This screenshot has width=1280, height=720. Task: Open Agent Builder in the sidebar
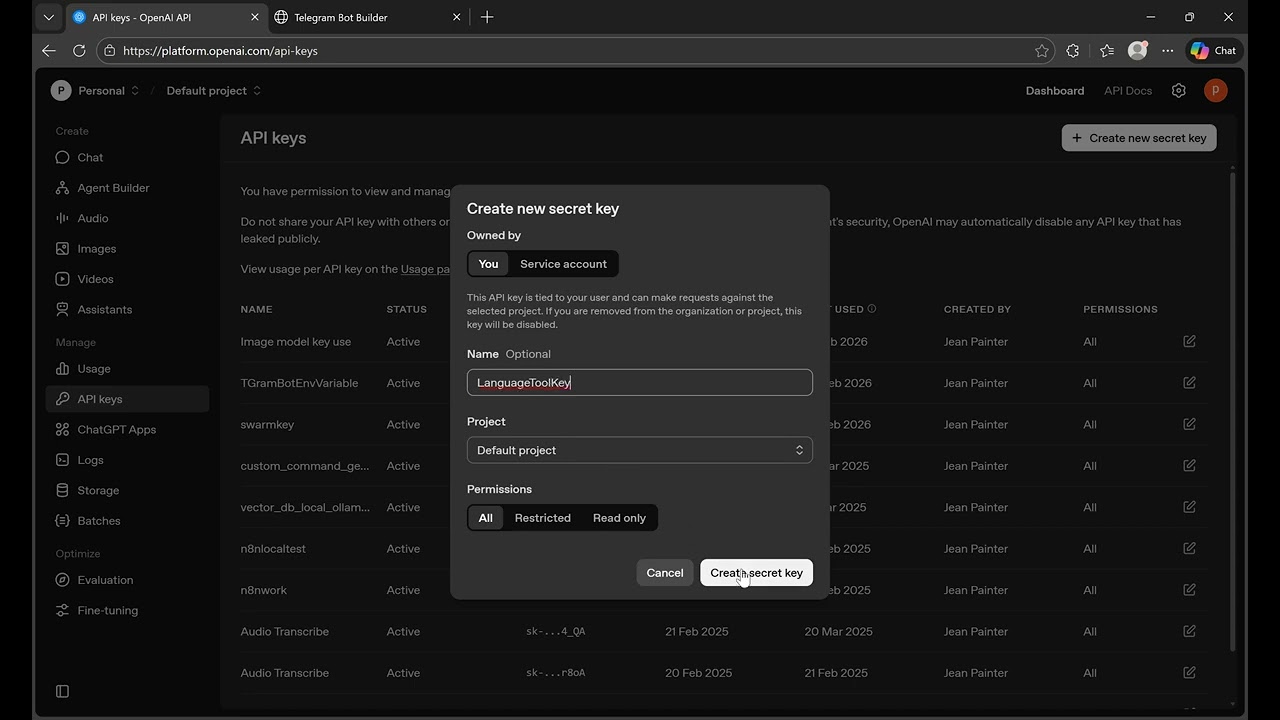pyautogui.click(x=127, y=188)
